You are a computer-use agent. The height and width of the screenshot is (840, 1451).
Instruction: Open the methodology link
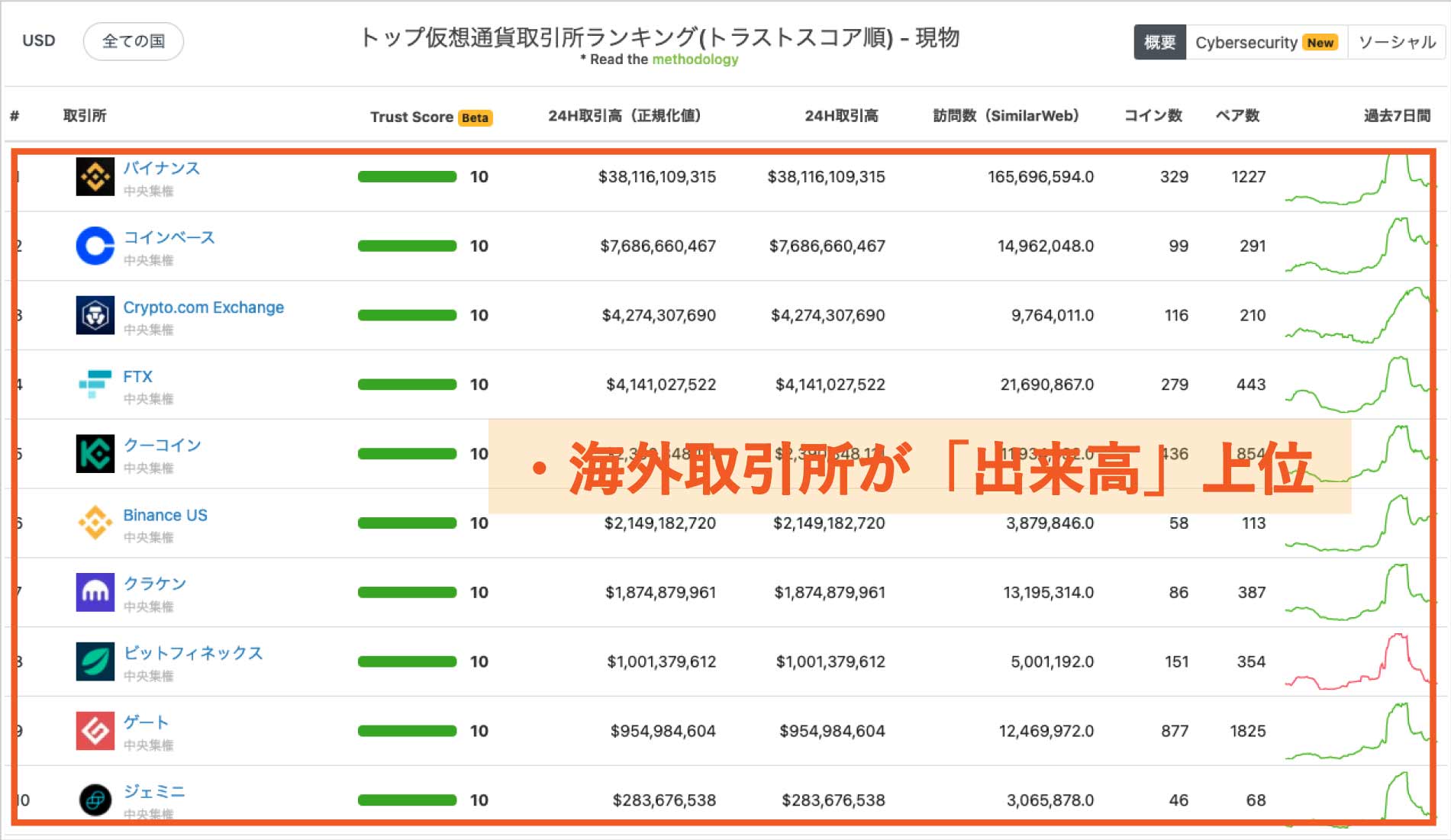click(x=695, y=60)
